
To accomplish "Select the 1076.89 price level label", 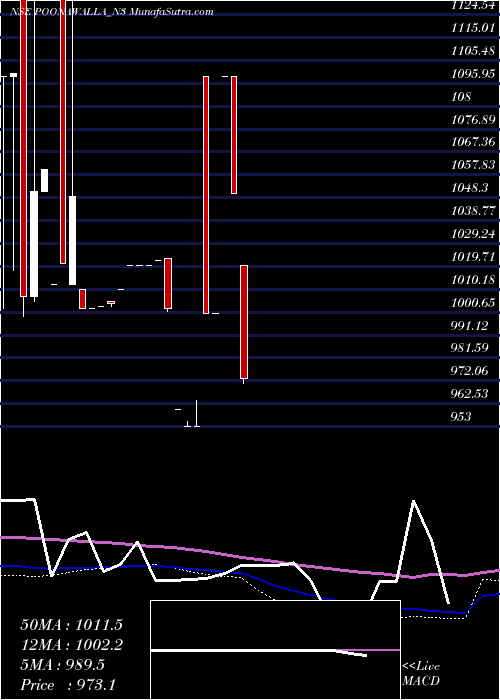I will pos(473,119).
